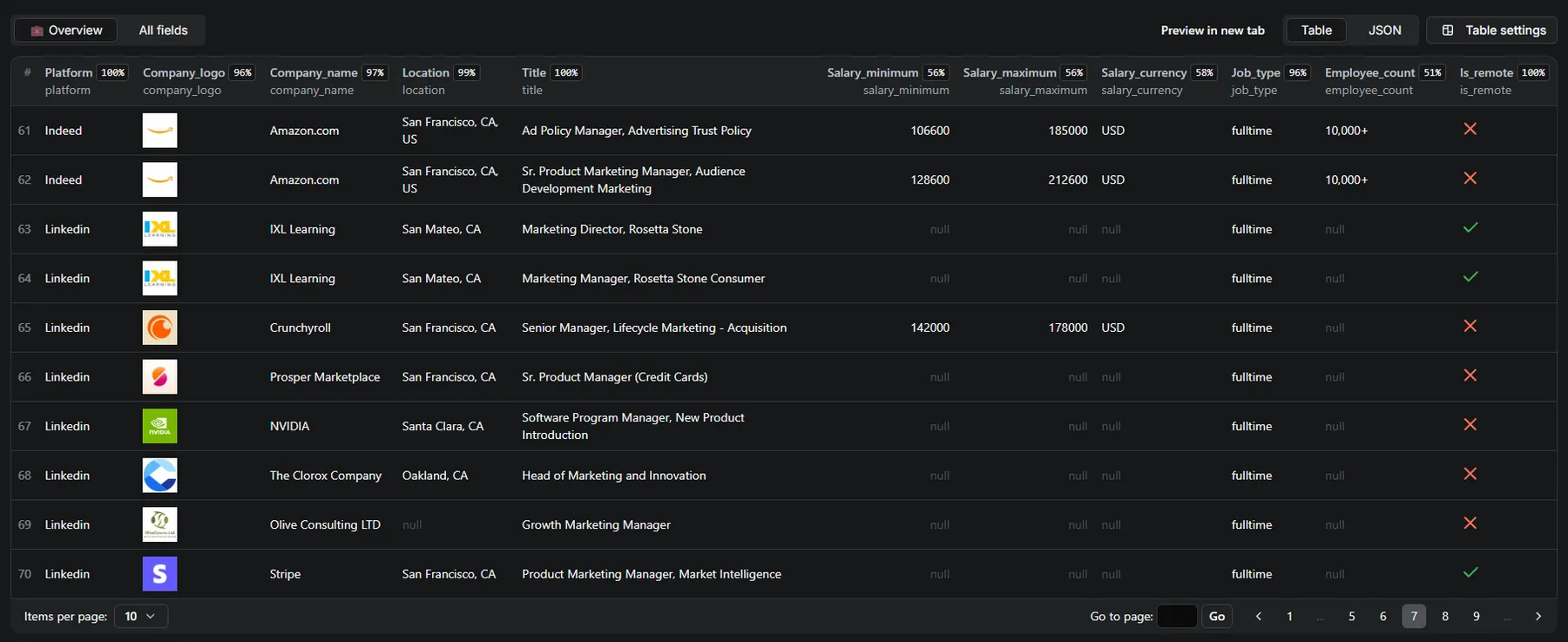The height and width of the screenshot is (642, 1568).
Task: Click the is_remote X icon in row 62
Action: 1470,179
